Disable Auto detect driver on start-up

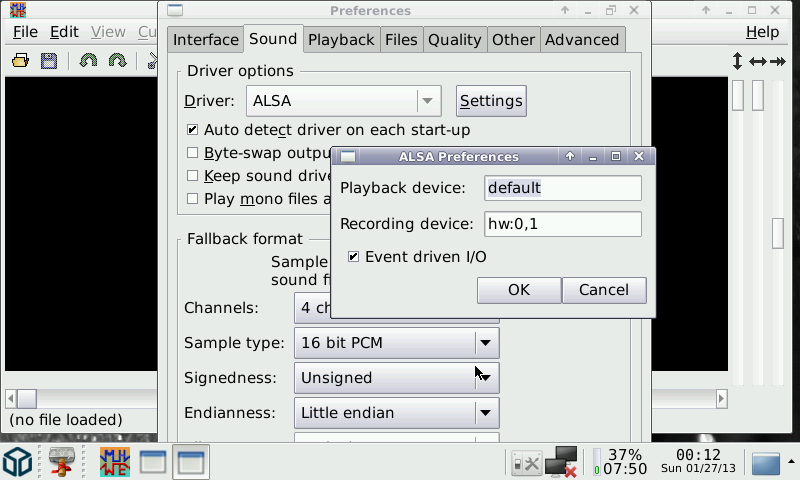193,130
